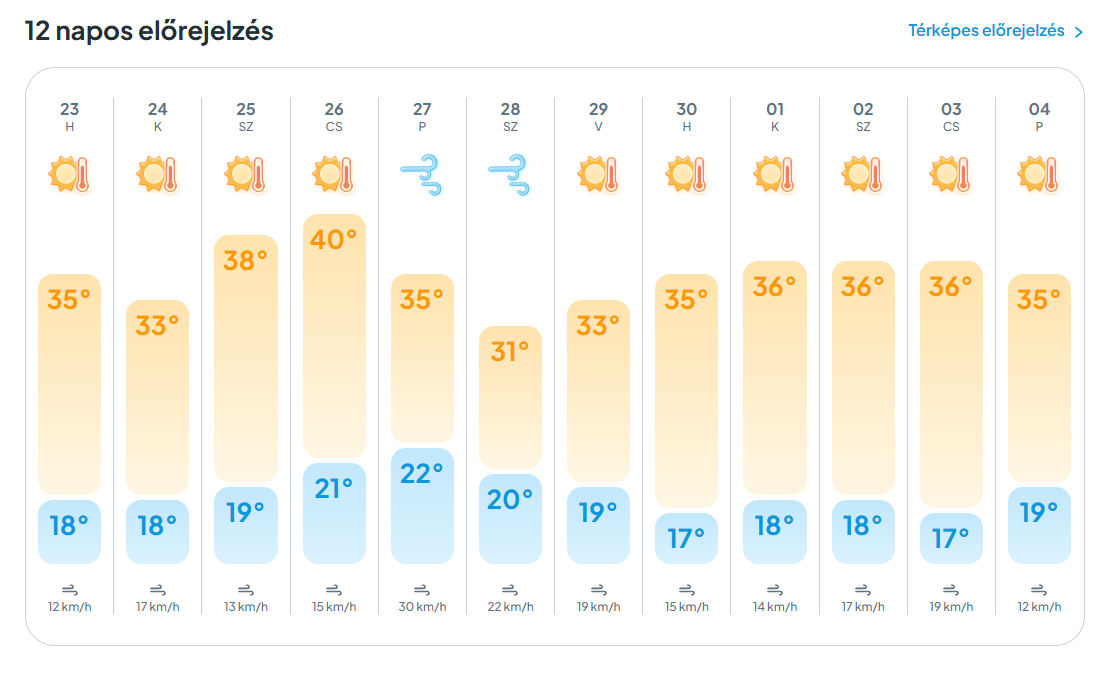Select the day 29 V column header

(599, 117)
